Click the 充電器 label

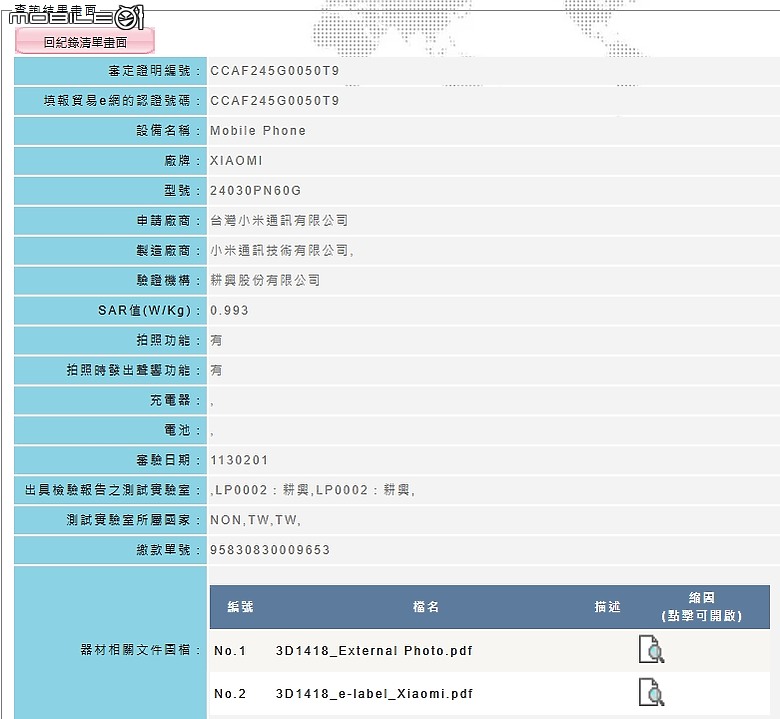coord(175,400)
